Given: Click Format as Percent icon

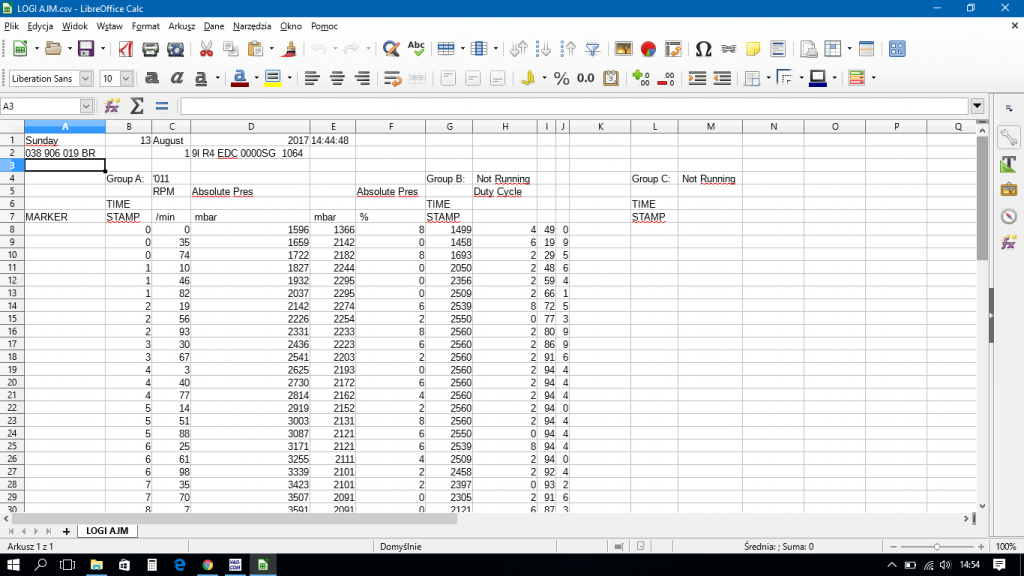Looking at the screenshot, I should point(561,78).
